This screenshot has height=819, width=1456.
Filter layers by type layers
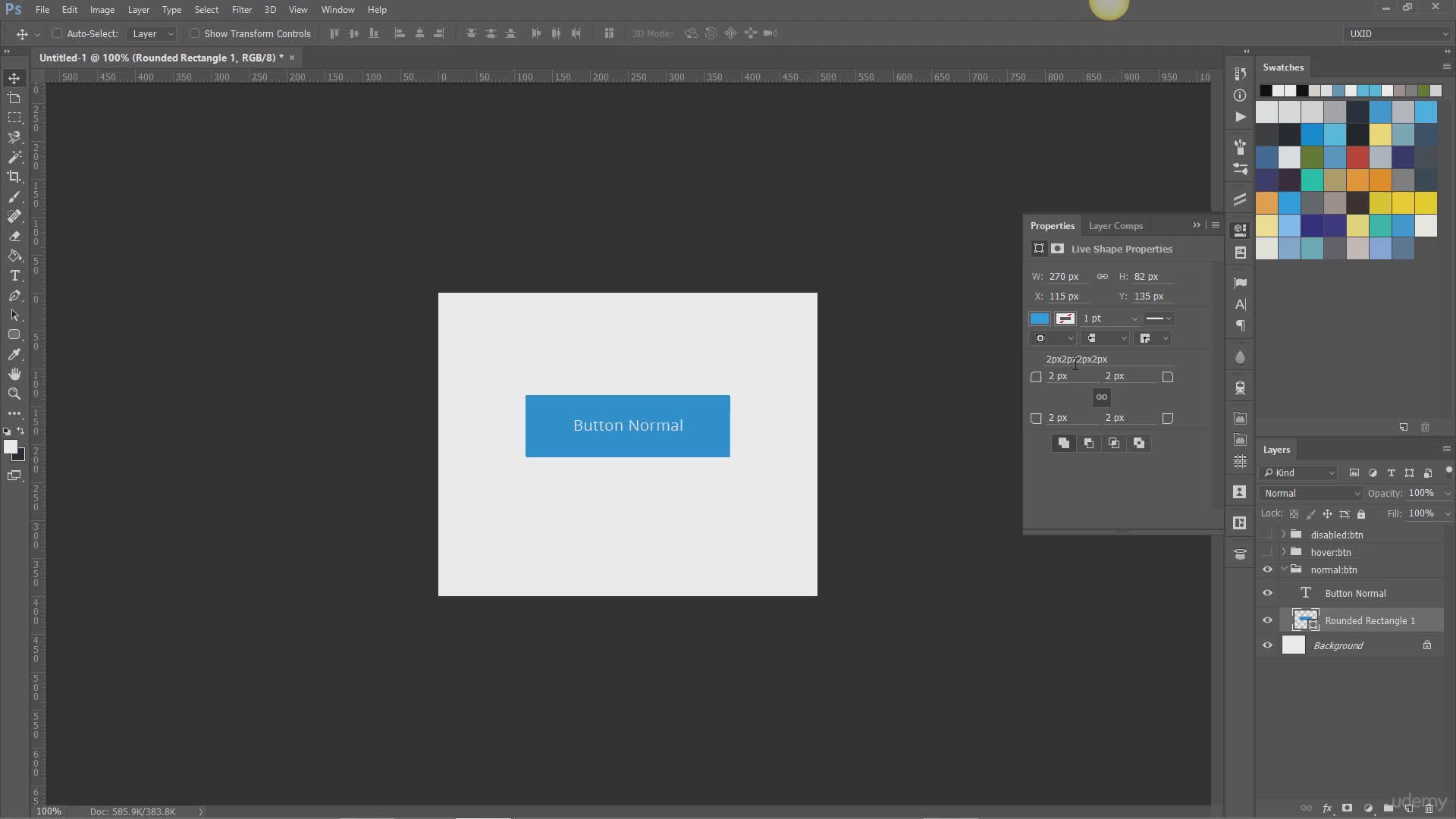click(1391, 472)
